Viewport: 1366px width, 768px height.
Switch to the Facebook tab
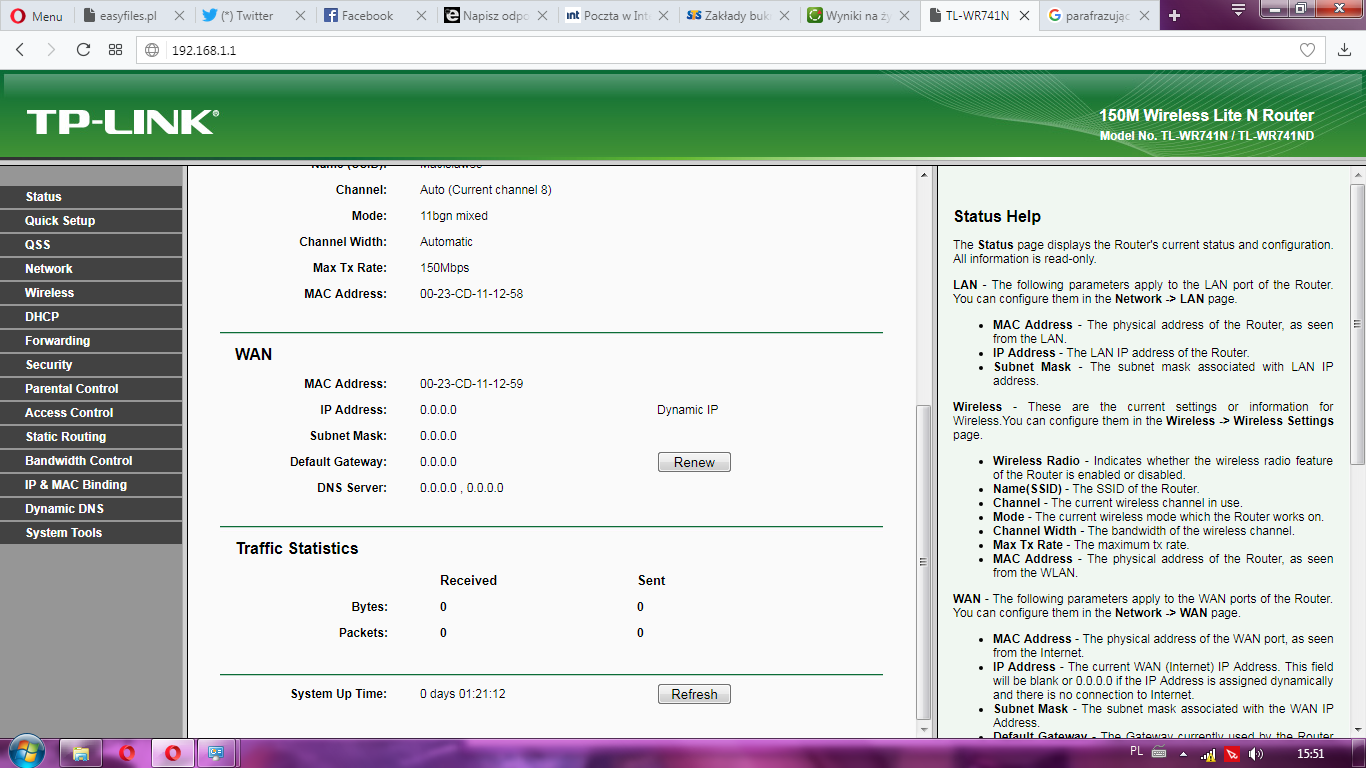tap(376, 16)
